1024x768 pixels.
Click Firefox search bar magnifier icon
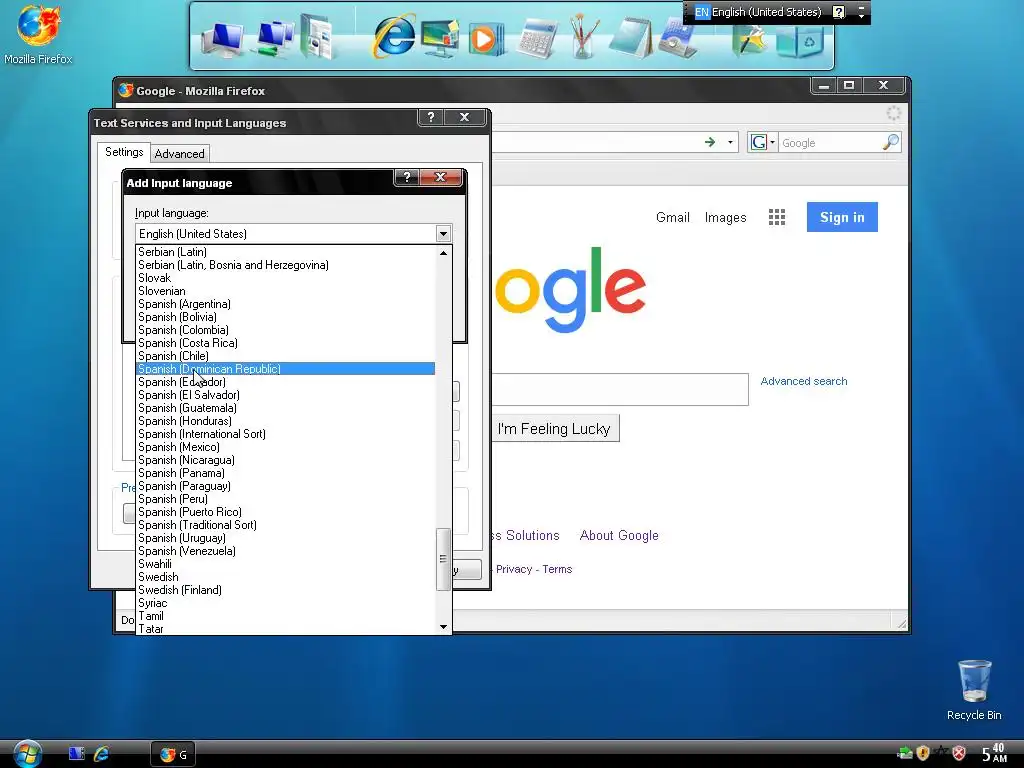[x=891, y=142]
